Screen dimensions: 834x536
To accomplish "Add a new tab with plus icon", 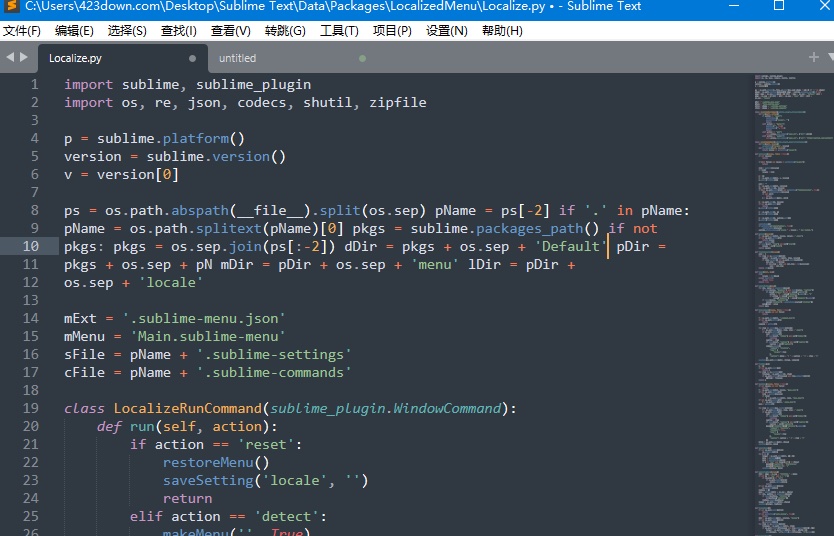I will (x=813, y=57).
